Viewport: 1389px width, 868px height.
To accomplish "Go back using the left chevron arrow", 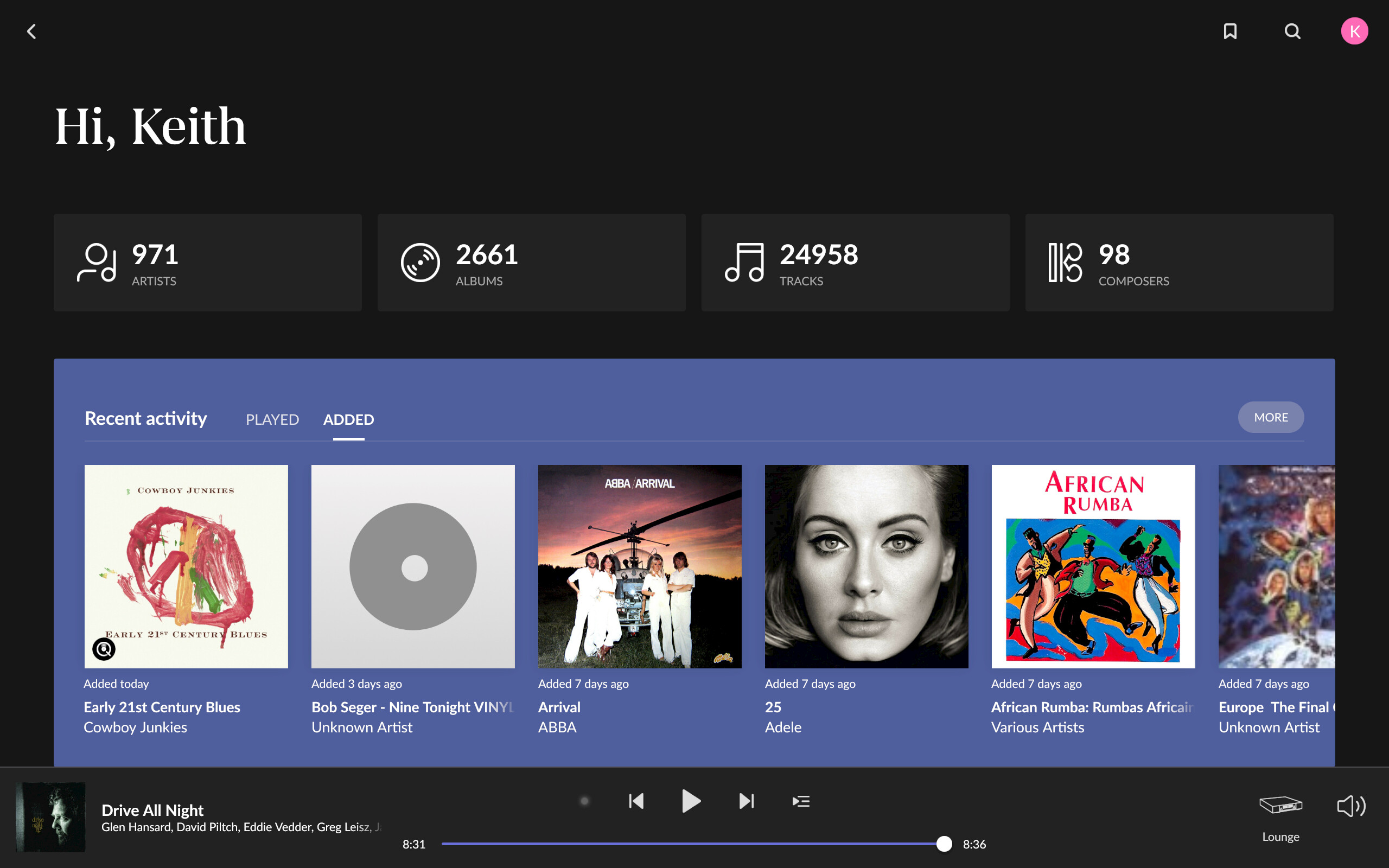I will [x=31, y=31].
